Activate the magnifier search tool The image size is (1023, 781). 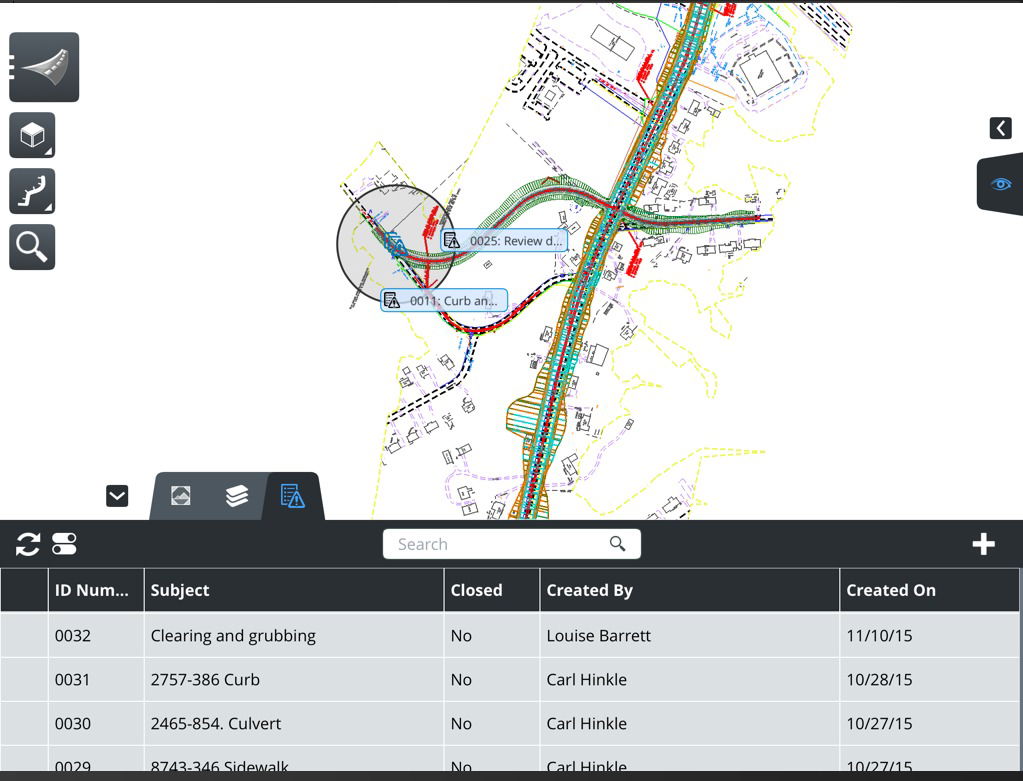[x=32, y=246]
